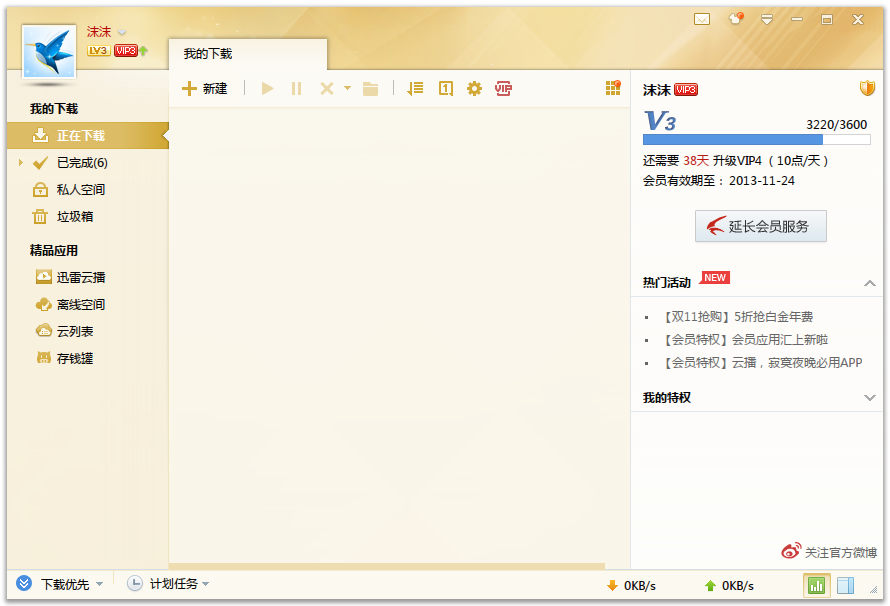Open 【会员特权】会员应用汇上新啦 link
This screenshot has width=890, height=606.
[746, 340]
